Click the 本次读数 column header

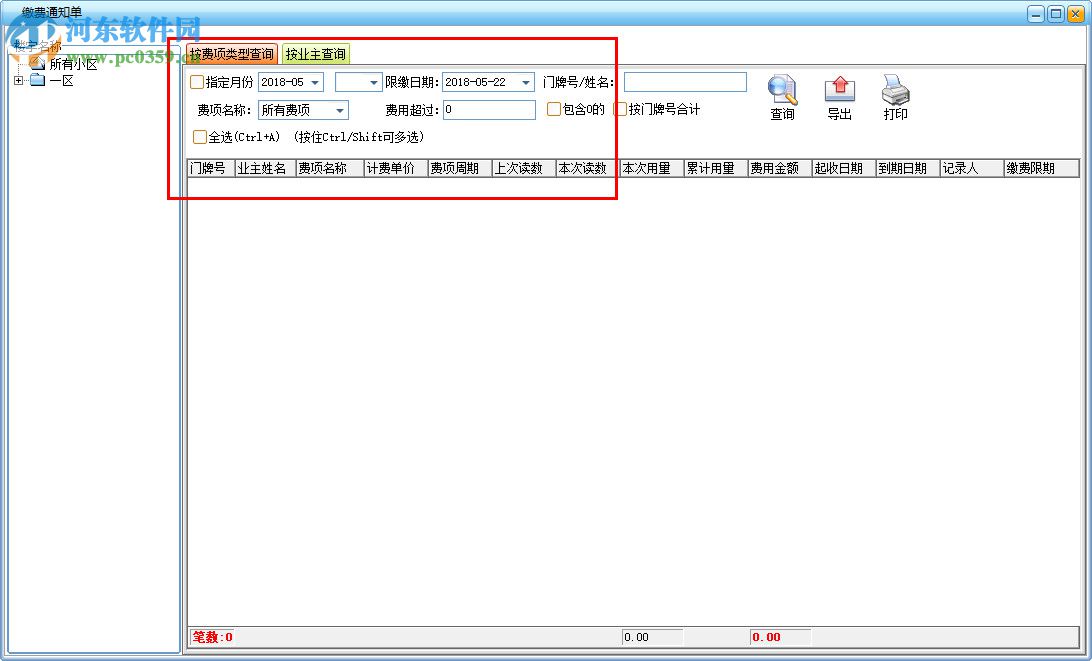click(x=588, y=168)
